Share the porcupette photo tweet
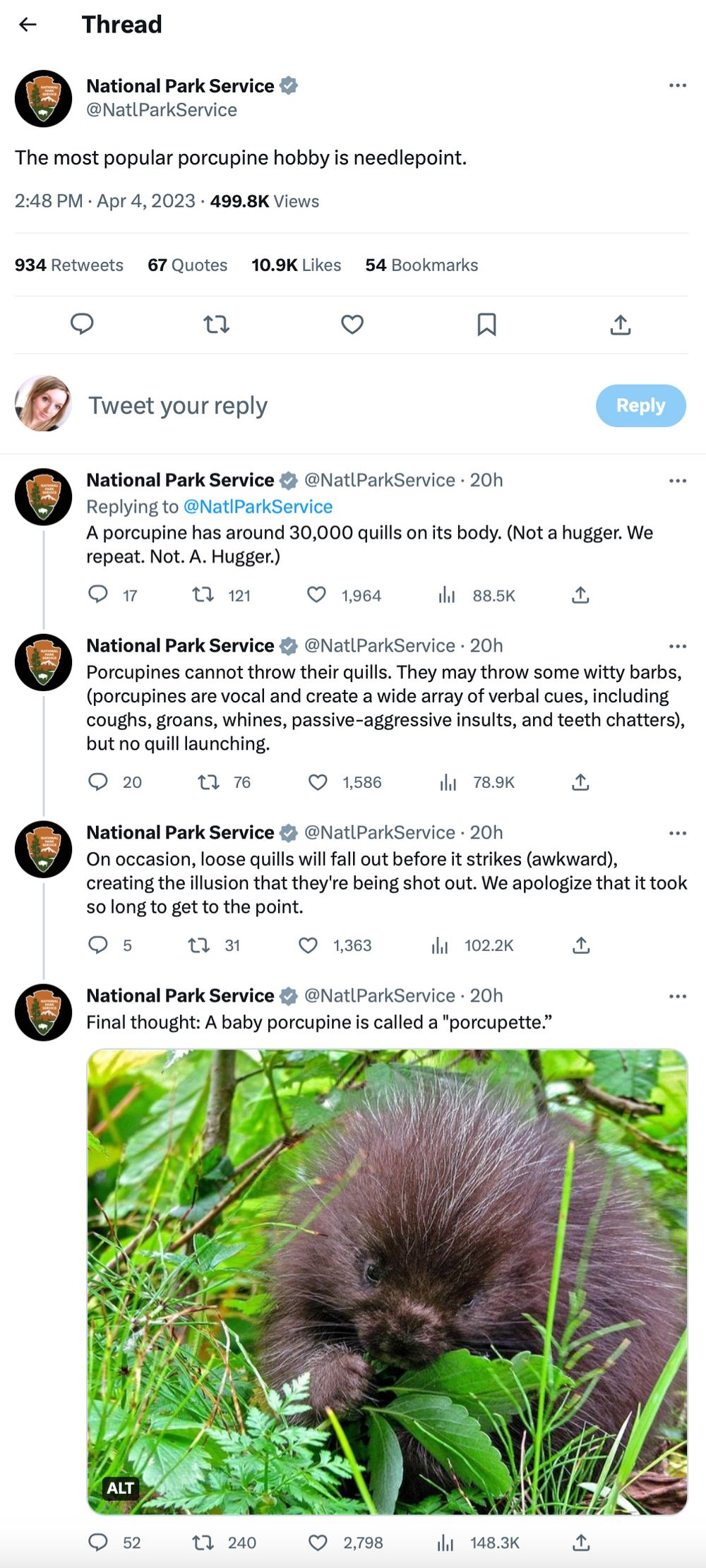 tap(580, 1542)
